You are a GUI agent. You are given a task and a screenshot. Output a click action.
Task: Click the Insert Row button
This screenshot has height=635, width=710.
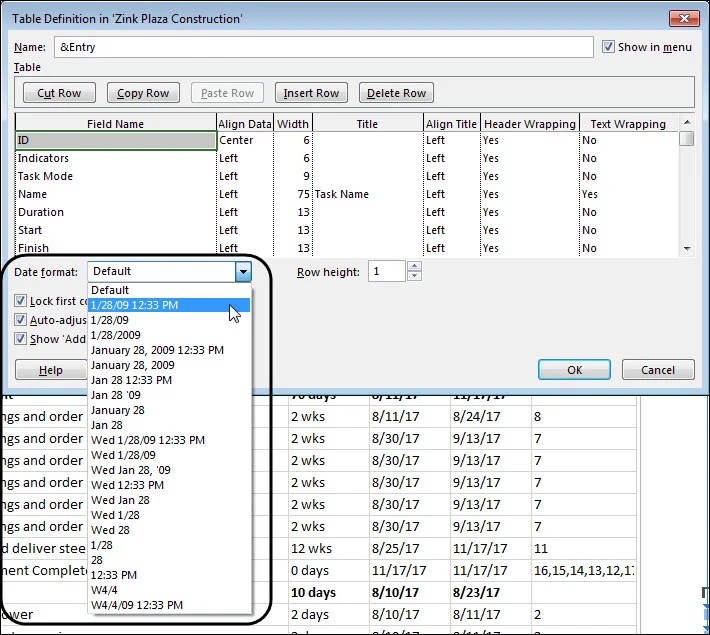click(x=311, y=93)
